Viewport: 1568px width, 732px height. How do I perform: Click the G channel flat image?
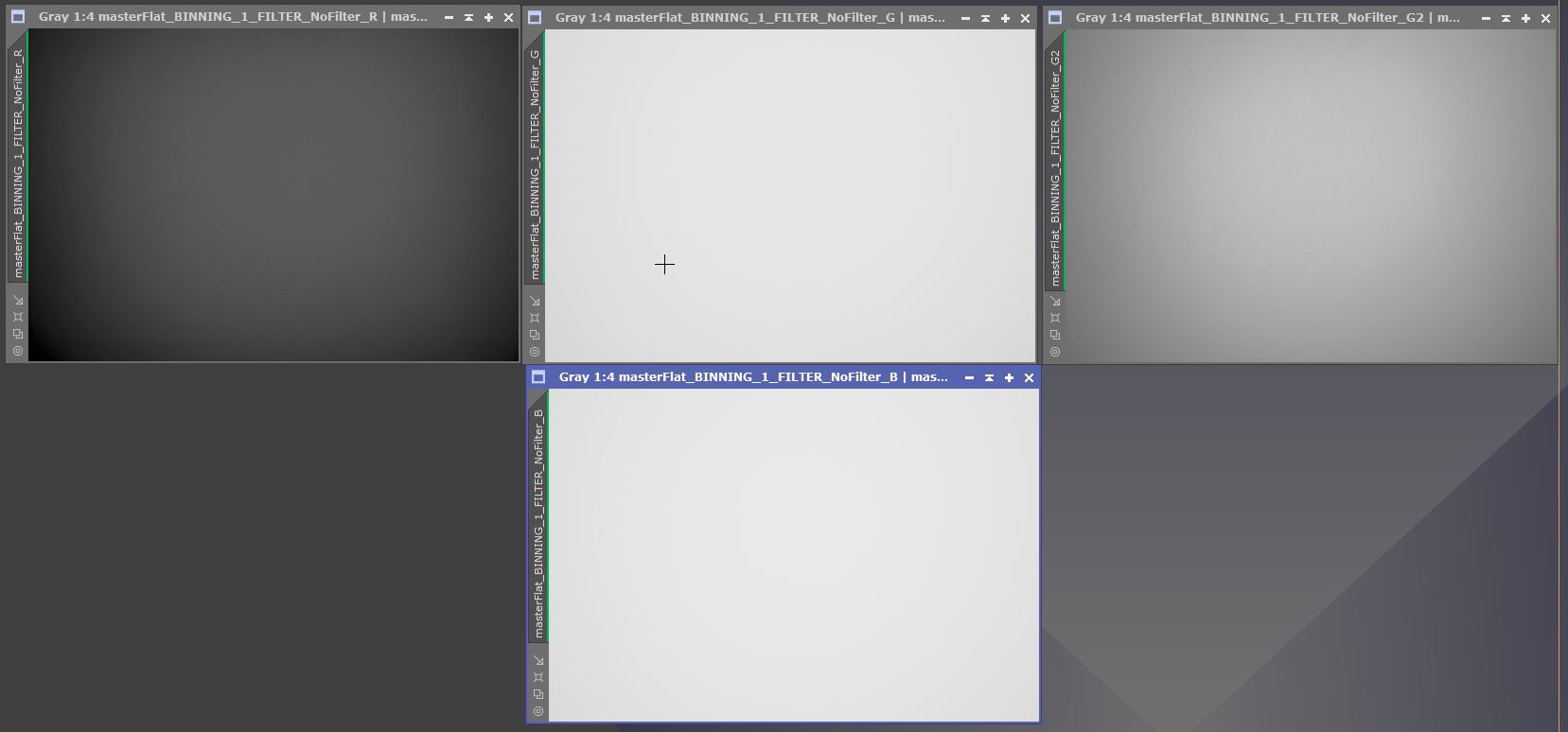[x=790, y=196]
